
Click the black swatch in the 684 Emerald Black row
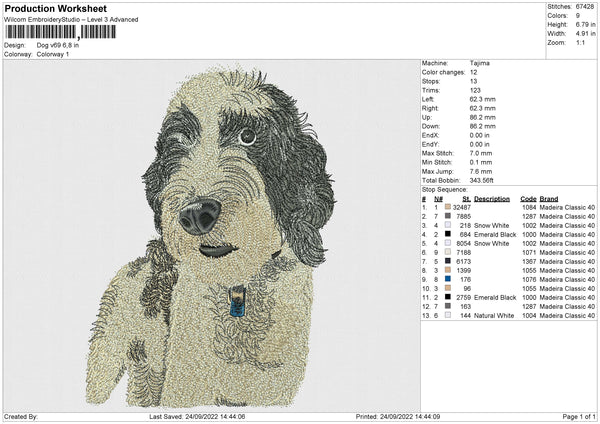[448, 234]
